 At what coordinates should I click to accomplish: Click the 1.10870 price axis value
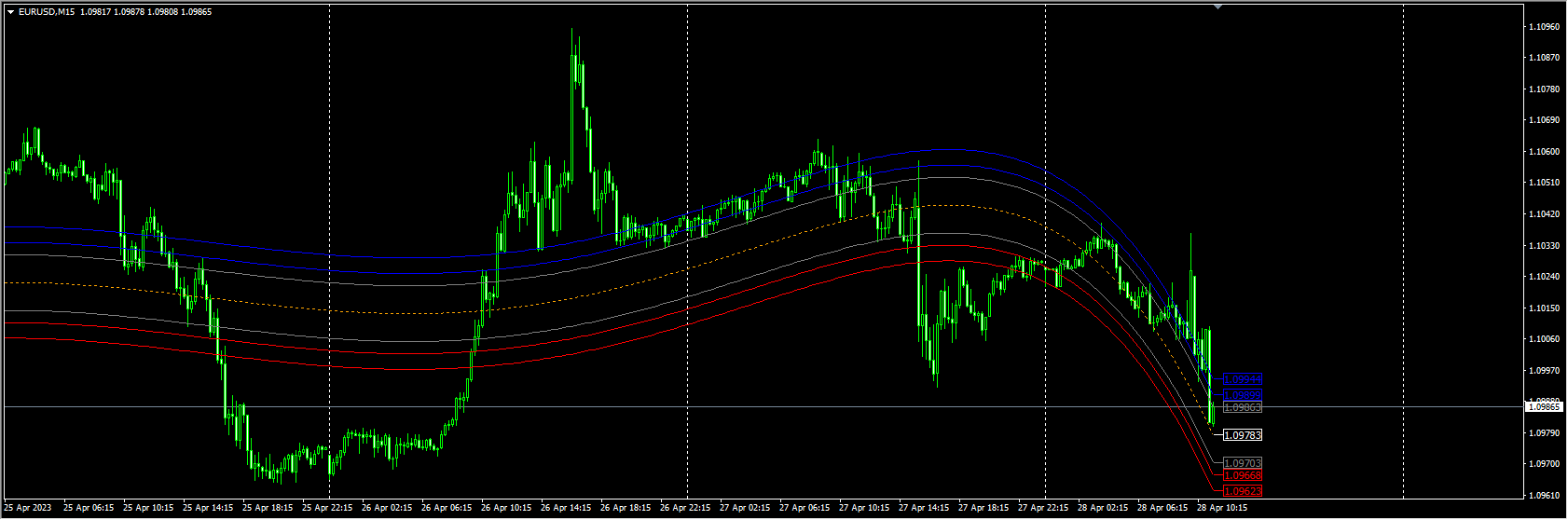[x=1545, y=58]
